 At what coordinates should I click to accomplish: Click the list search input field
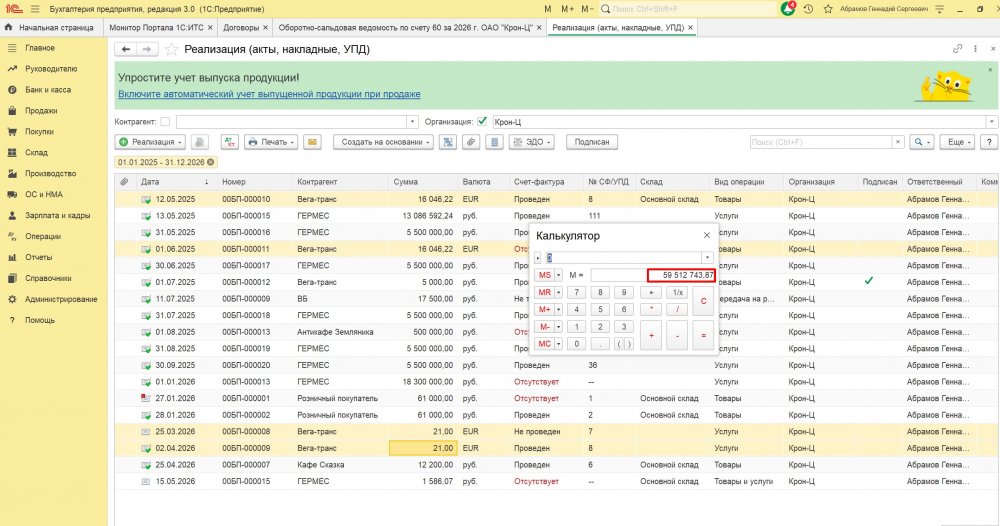pyautogui.click(x=821, y=142)
